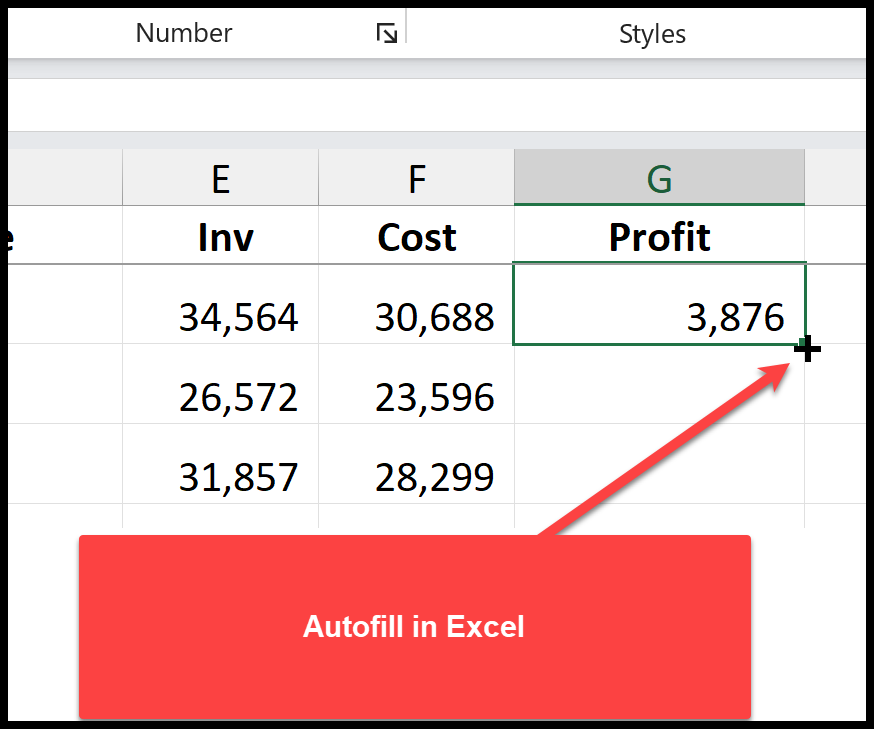The width and height of the screenshot is (874, 729).
Task: Click the Cost header cell
Action: [415, 237]
